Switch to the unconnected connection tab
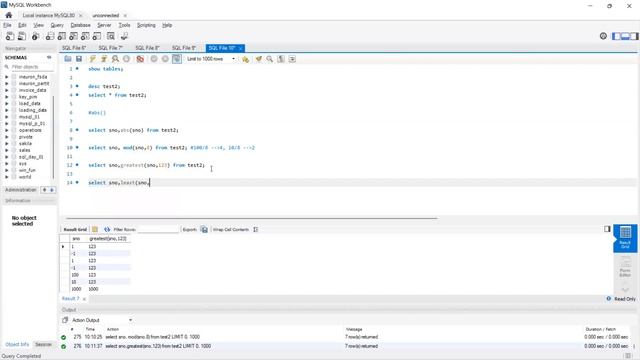Viewport: 640px width, 360px height. pos(105,16)
